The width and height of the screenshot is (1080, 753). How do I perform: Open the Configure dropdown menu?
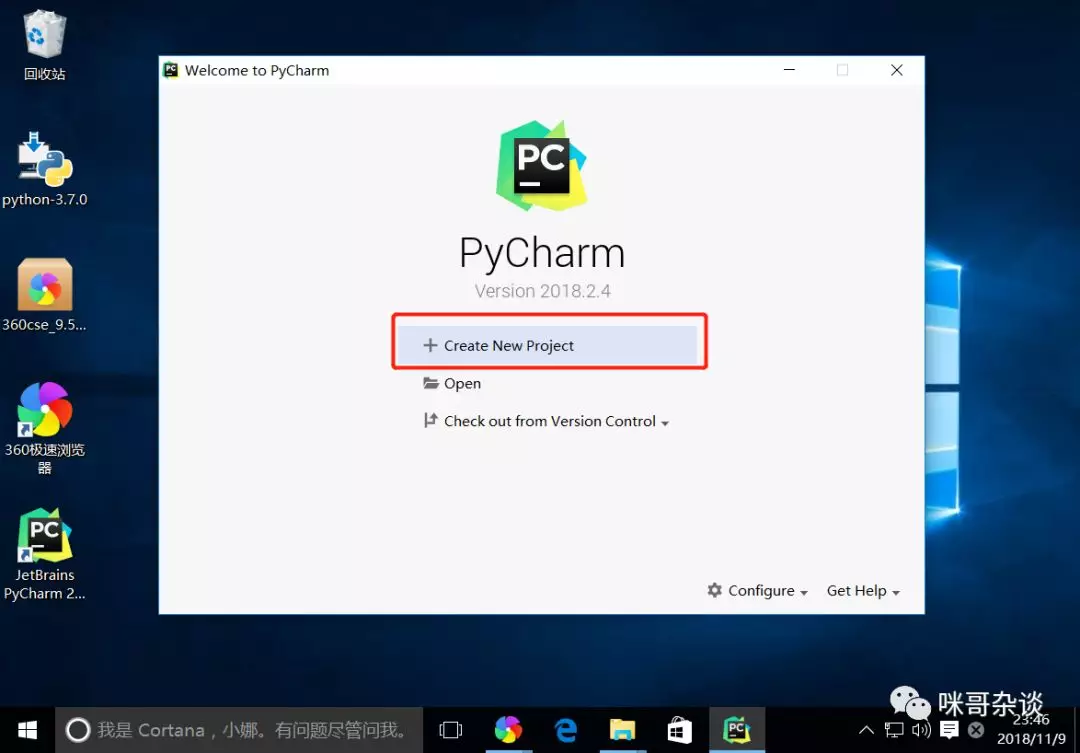[x=758, y=590]
